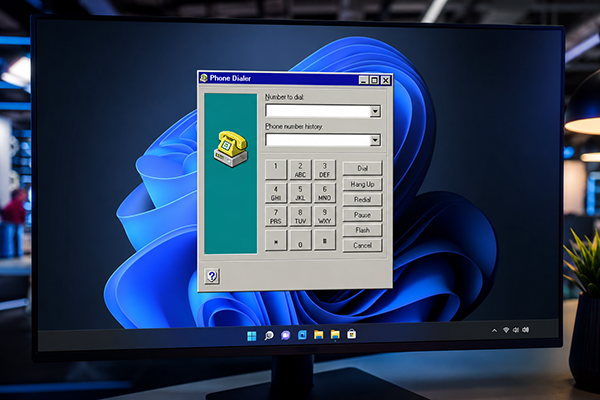Click the yellow telephone icon in teal panel
This screenshot has width=600, height=400.
tap(231, 149)
